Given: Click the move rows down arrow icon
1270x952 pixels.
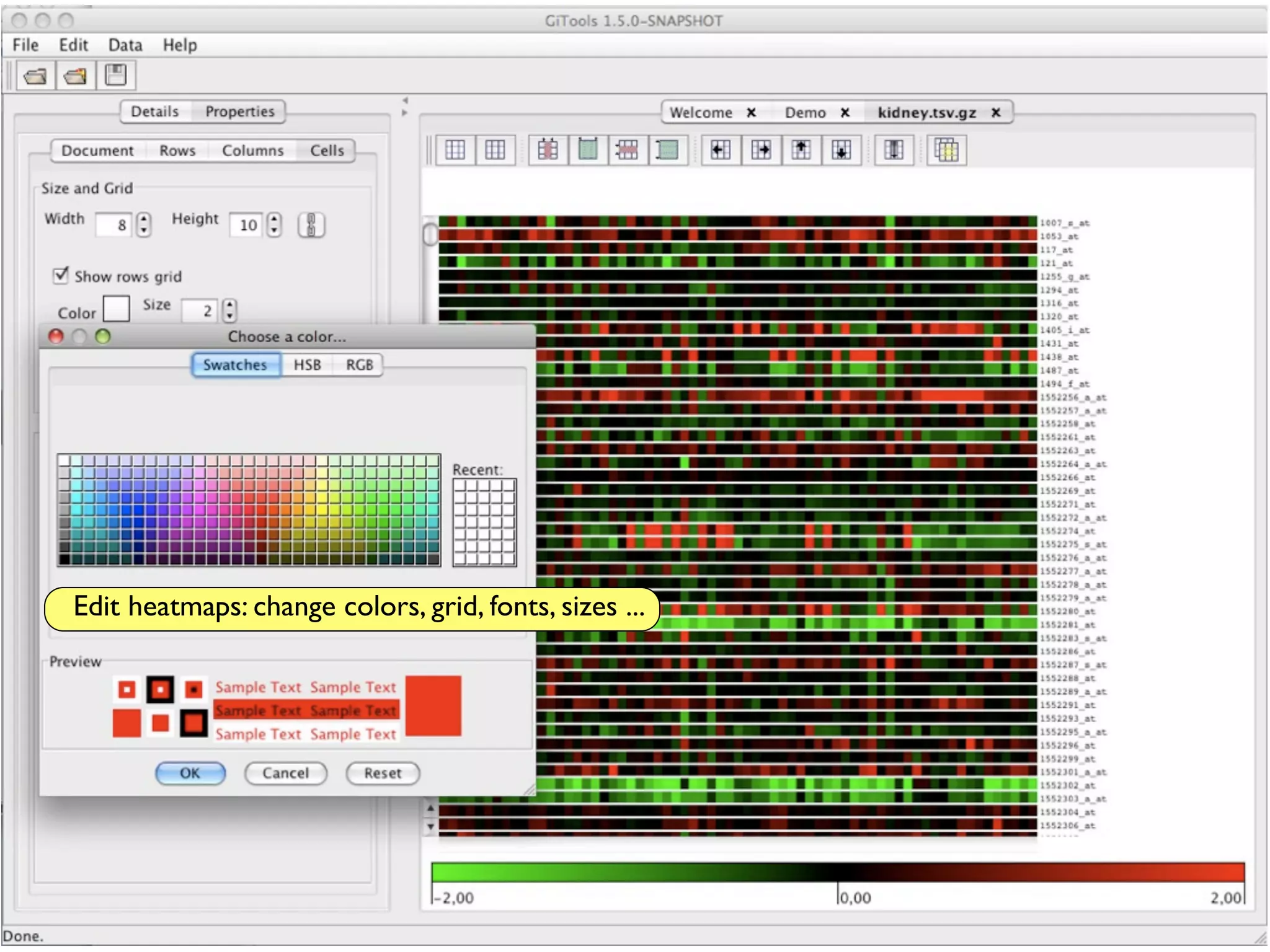Looking at the screenshot, I should (841, 149).
